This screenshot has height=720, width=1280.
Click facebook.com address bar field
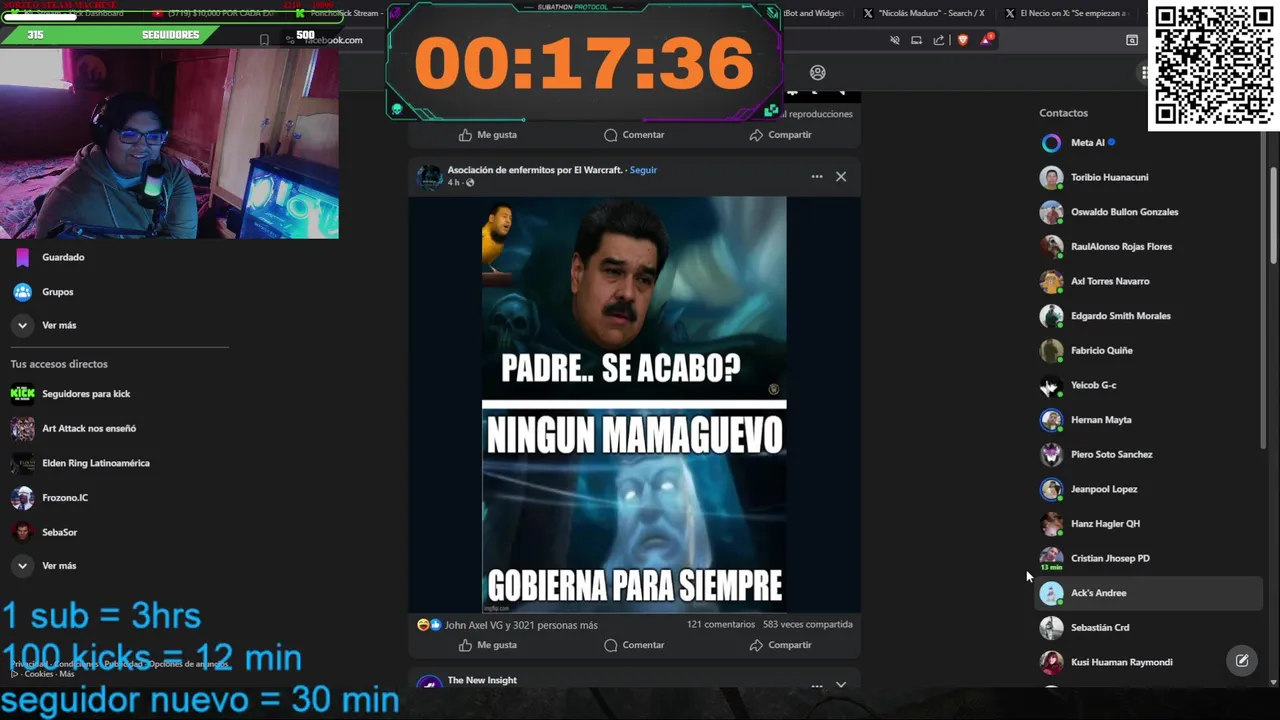click(333, 40)
